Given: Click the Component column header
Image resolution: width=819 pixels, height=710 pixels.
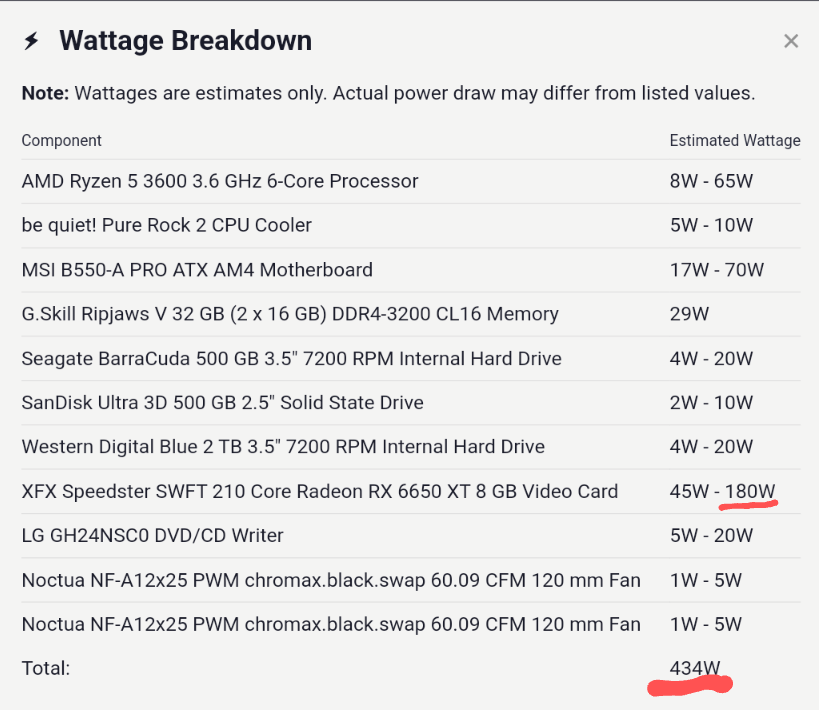Looking at the screenshot, I should [x=62, y=141].
